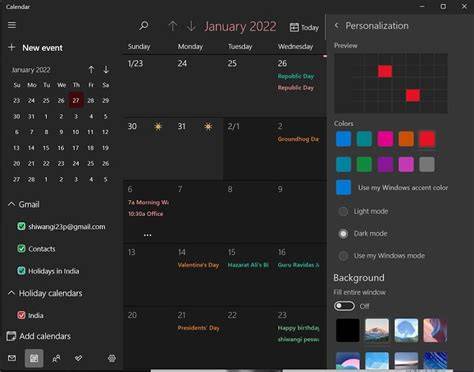Viewport: 474px width, 372px height.
Task: Open the To Do checkmark icon
Action: pos(79,358)
